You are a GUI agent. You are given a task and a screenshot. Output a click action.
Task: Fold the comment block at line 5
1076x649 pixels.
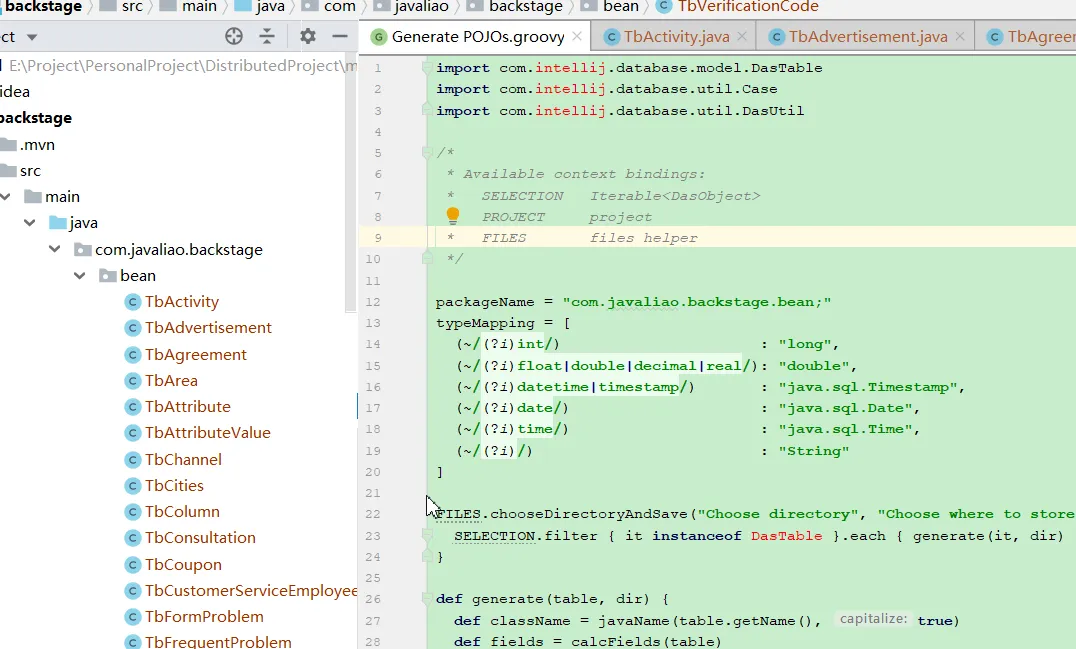pos(427,152)
